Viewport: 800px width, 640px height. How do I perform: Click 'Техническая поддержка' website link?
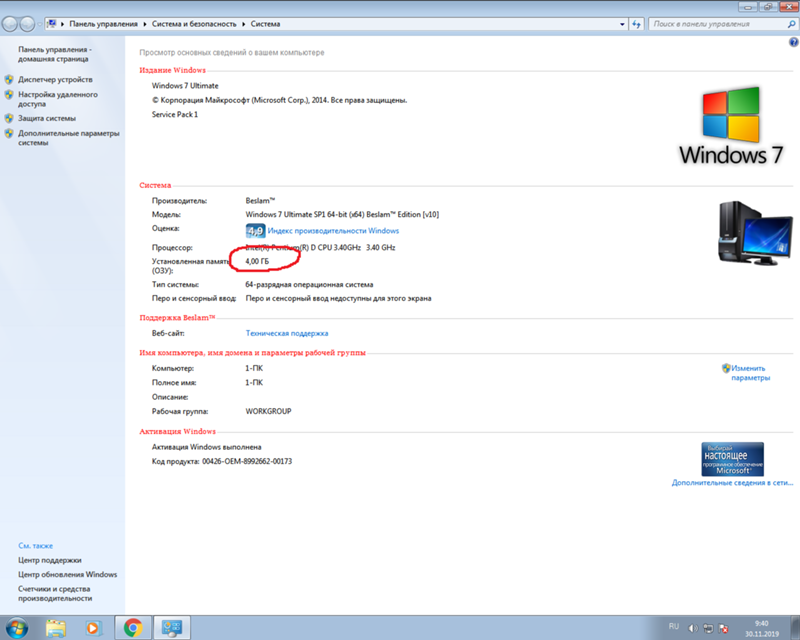pyautogui.click(x=287, y=333)
